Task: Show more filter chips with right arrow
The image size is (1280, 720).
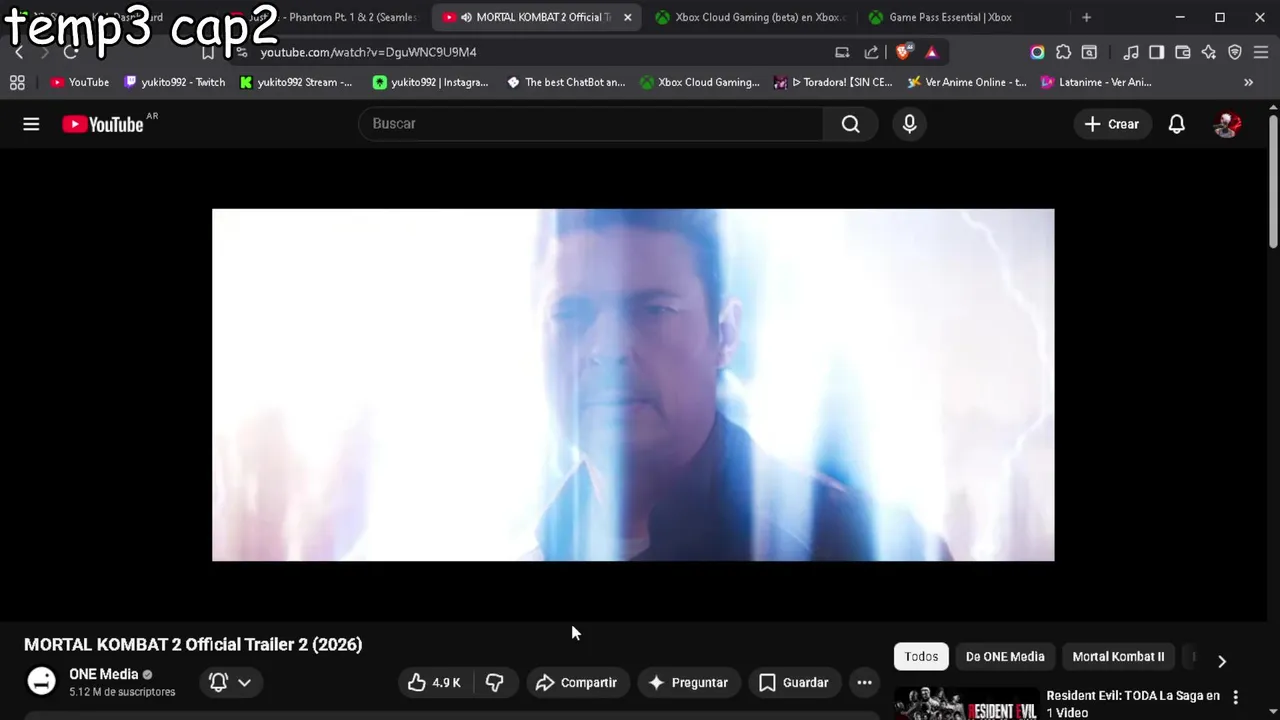Action: point(1221,661)
